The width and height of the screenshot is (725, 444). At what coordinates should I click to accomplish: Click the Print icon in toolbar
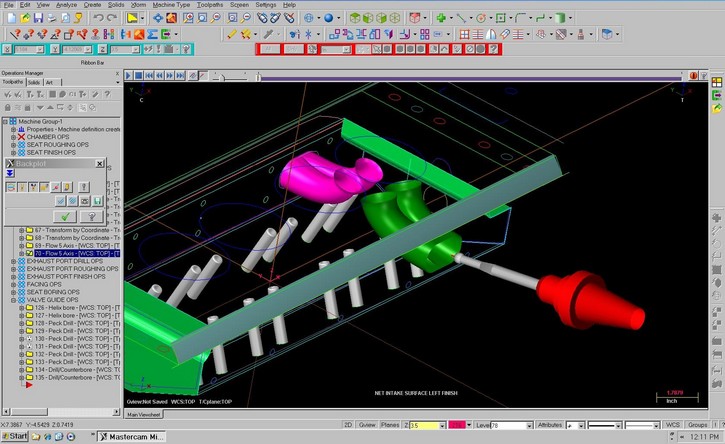pyautogui.click(x=52, y=18)
